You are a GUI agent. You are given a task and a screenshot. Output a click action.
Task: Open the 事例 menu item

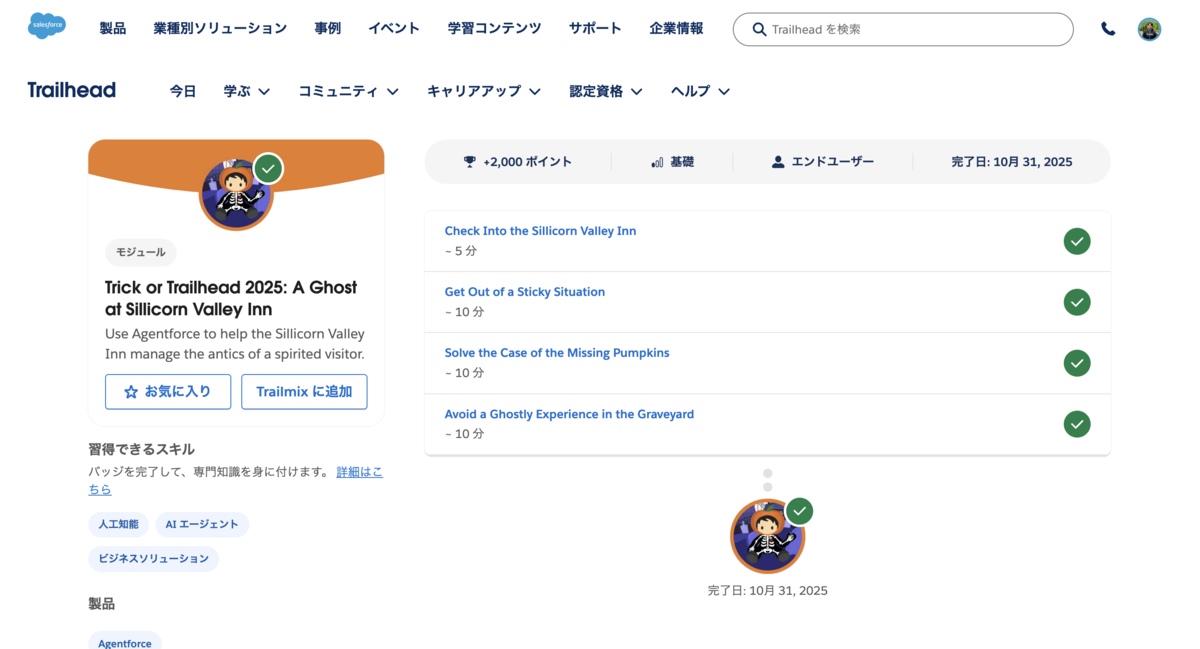327,28
